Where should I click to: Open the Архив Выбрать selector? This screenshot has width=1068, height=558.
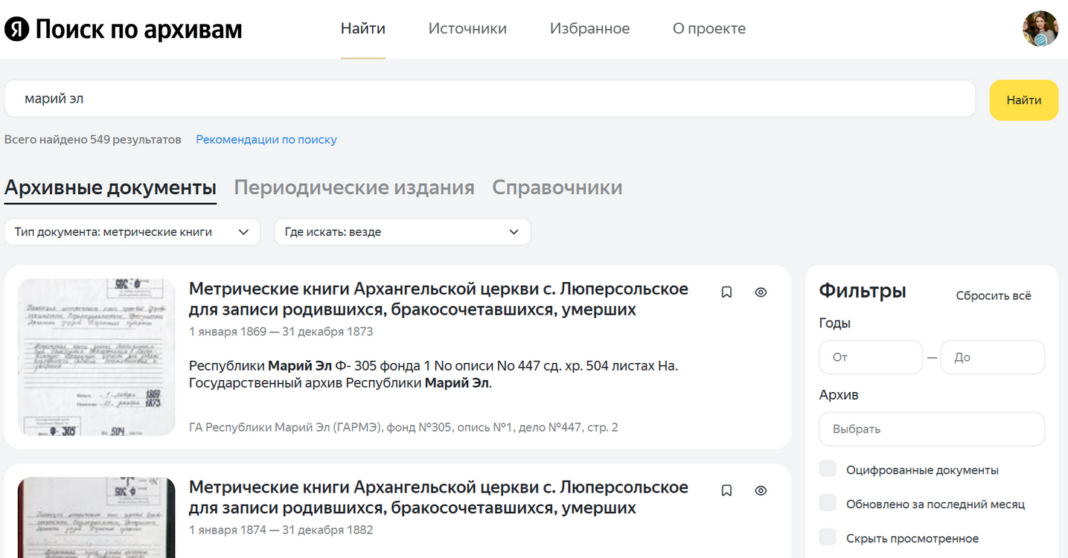tap(931, 429)
